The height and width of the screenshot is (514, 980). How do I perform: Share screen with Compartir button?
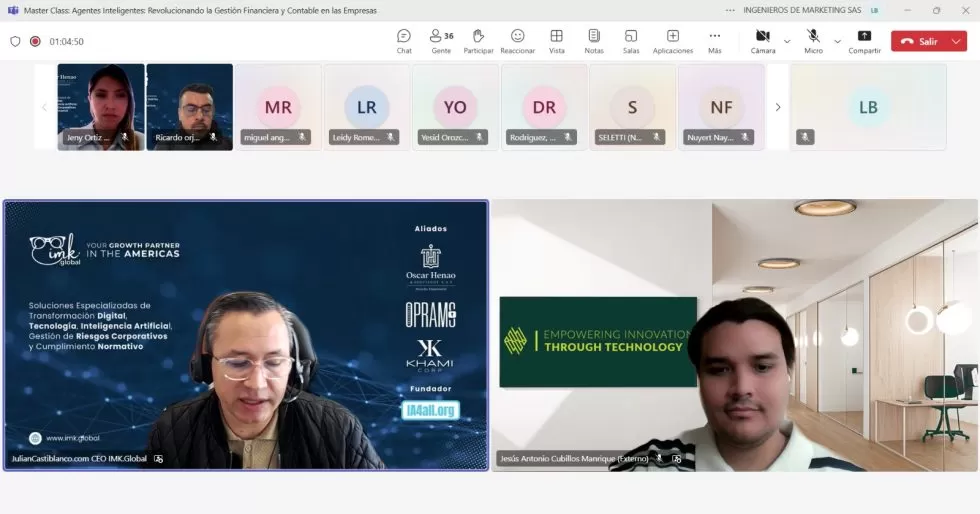[x=864, y=41]
